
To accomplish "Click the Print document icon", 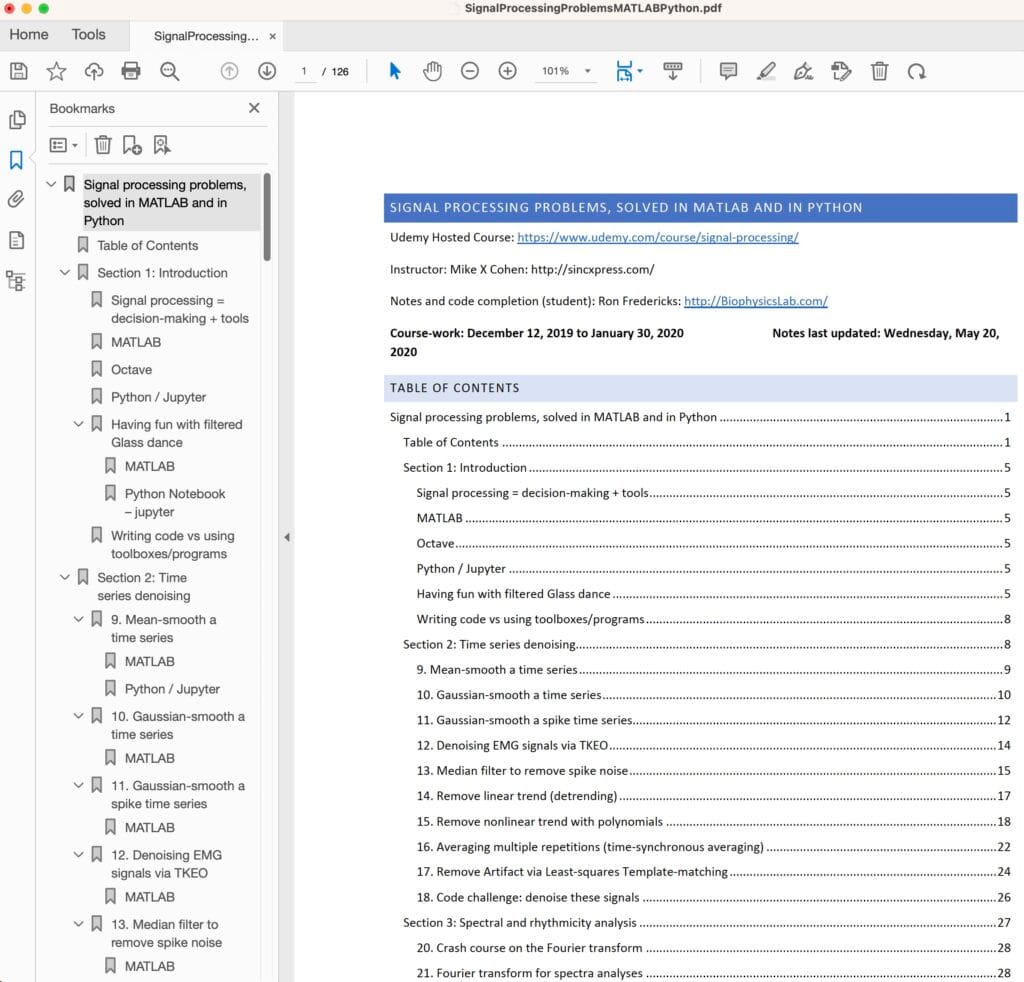I will pos(131,71).
